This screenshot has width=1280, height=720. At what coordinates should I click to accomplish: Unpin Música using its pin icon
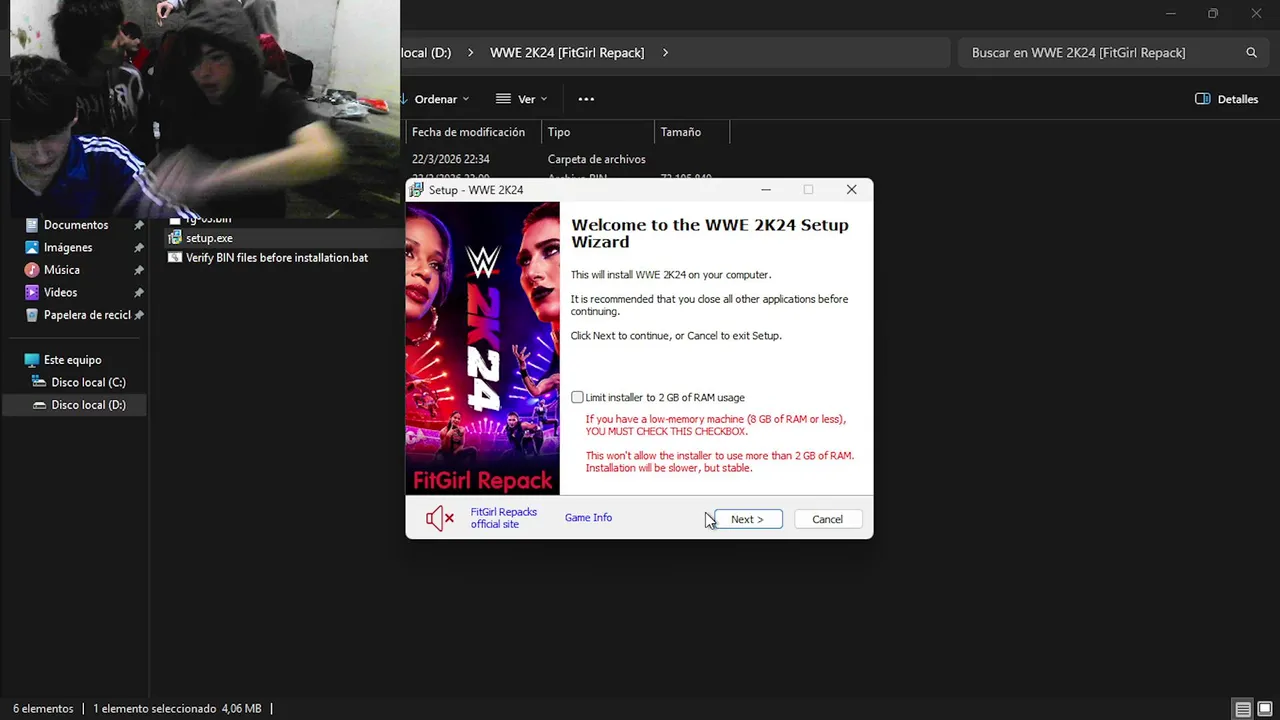139,270
